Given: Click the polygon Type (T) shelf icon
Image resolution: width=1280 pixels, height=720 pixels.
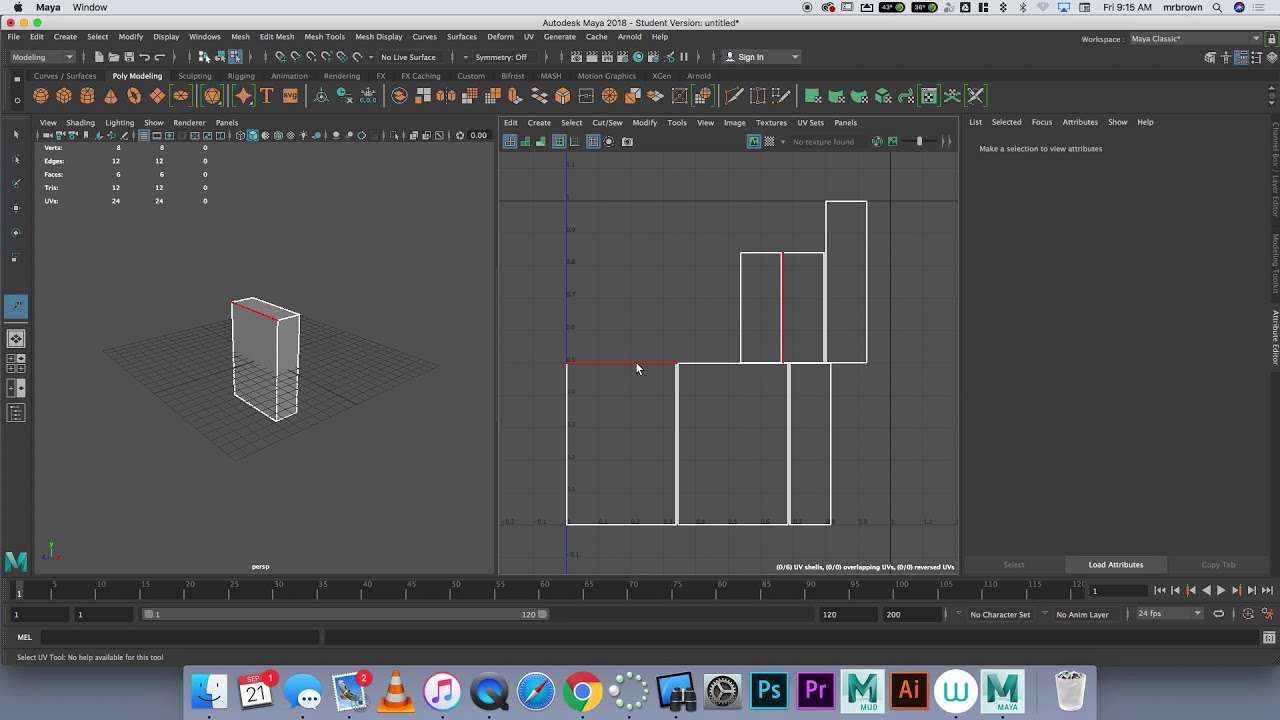Looking at the screenshot, I should [x=266, y=96].
